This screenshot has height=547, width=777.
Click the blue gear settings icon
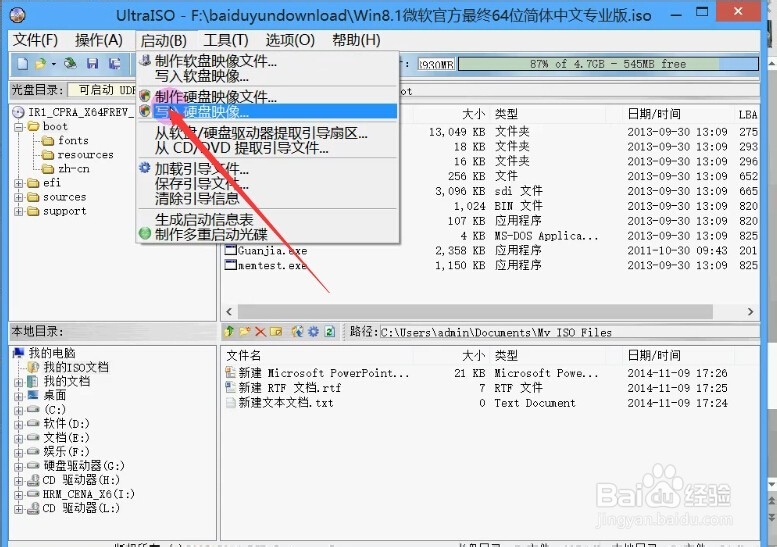[x=313, y=331]
